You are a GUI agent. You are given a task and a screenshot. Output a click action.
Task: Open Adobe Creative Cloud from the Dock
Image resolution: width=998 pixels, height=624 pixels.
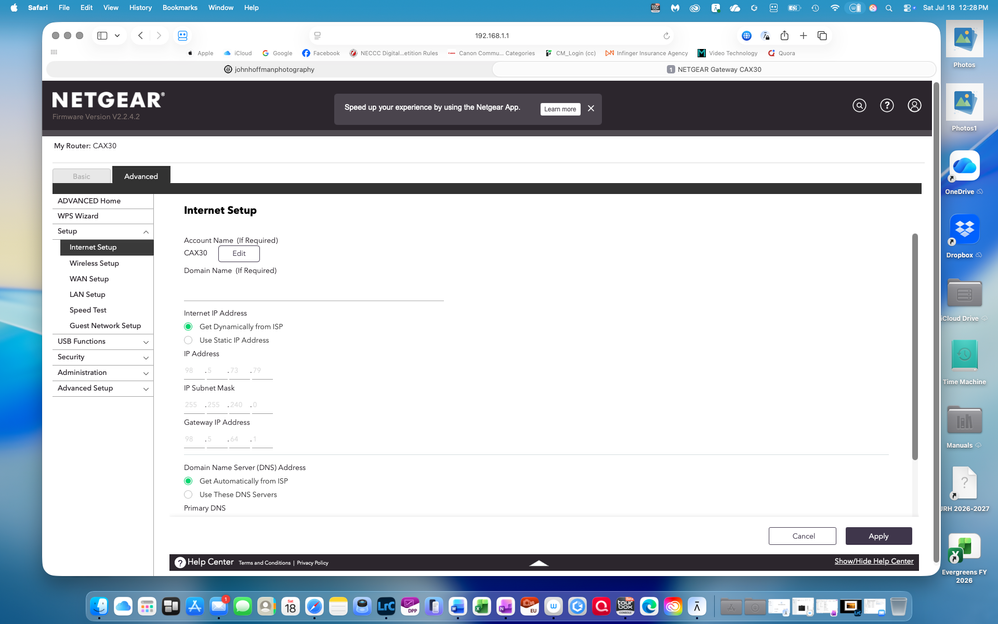pos(673,606)
